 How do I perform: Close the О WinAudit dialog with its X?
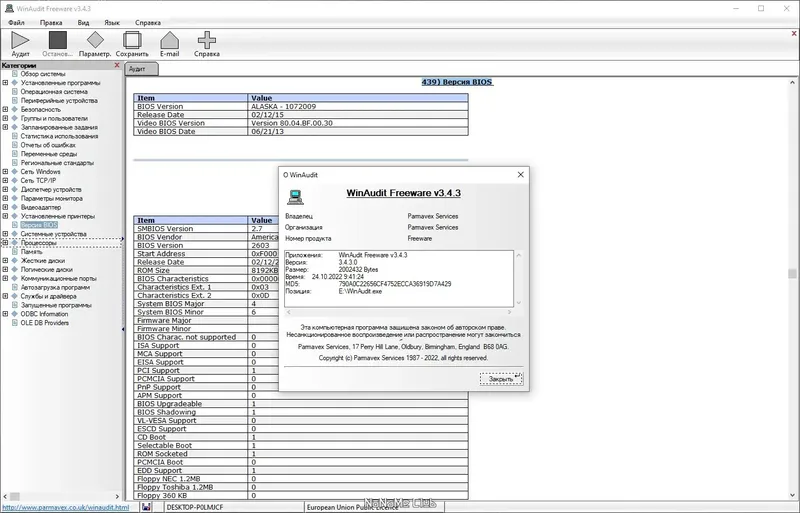click(x=520, y=175)
